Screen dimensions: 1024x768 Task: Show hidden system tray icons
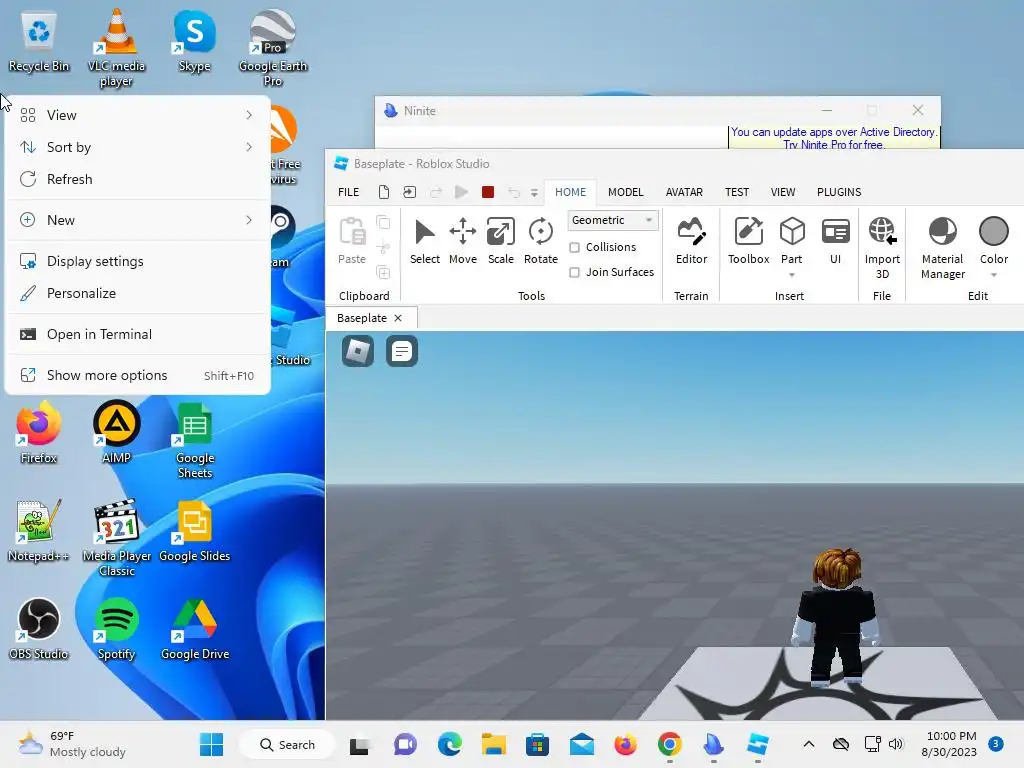808,744
